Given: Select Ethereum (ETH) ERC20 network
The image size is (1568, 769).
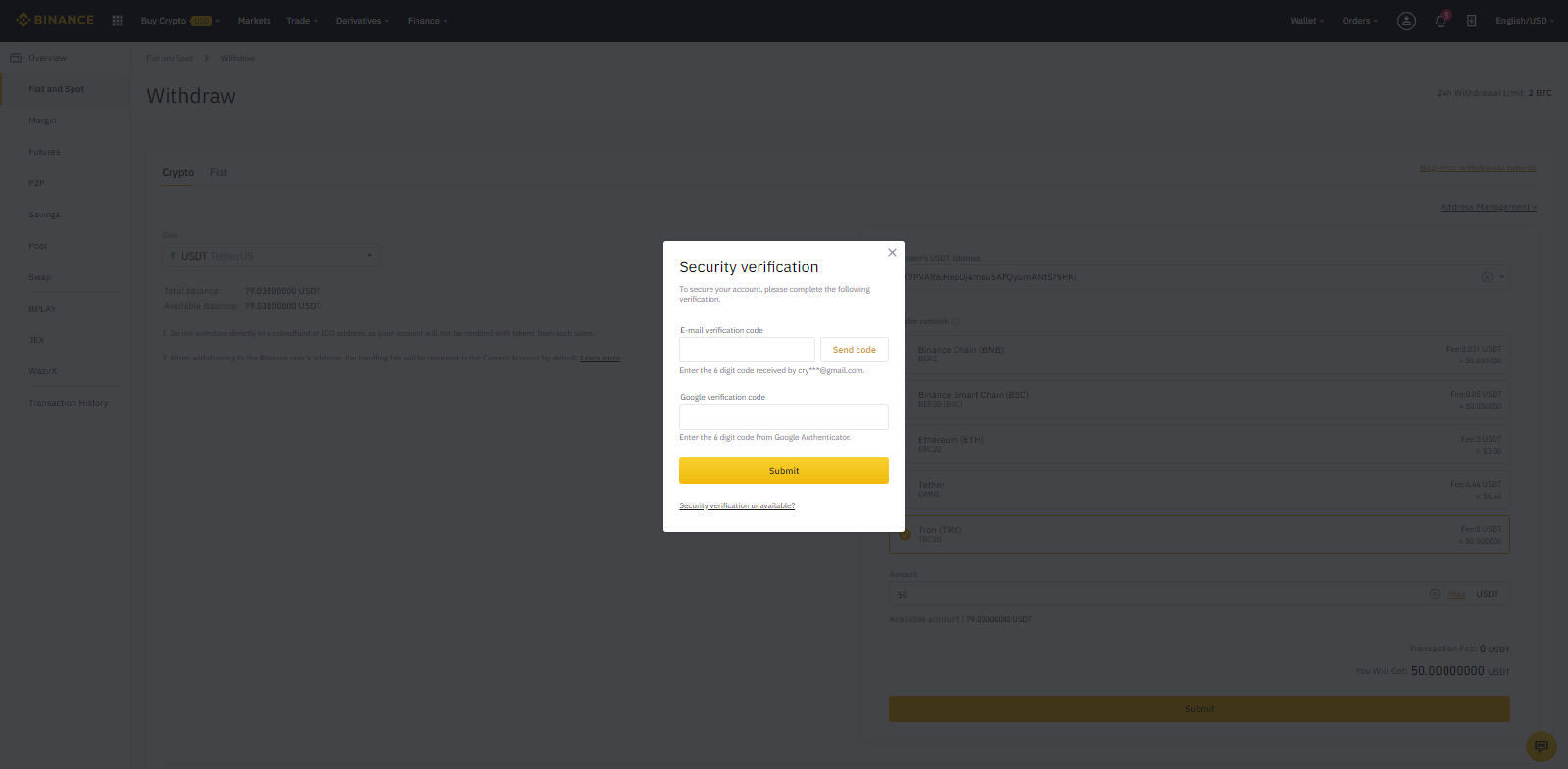Looking at the screenshot, I should [1200, 445].
